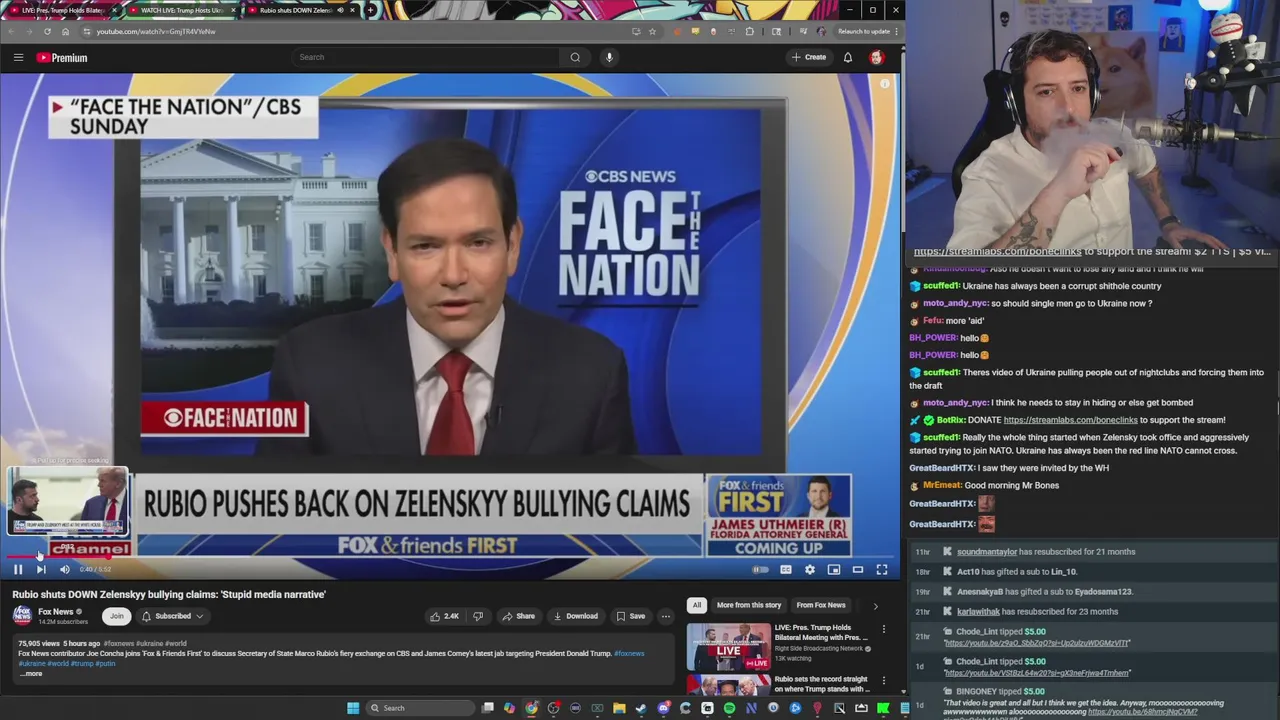
Task: Open Spotify from the taskbar
Action: [729, 708]
